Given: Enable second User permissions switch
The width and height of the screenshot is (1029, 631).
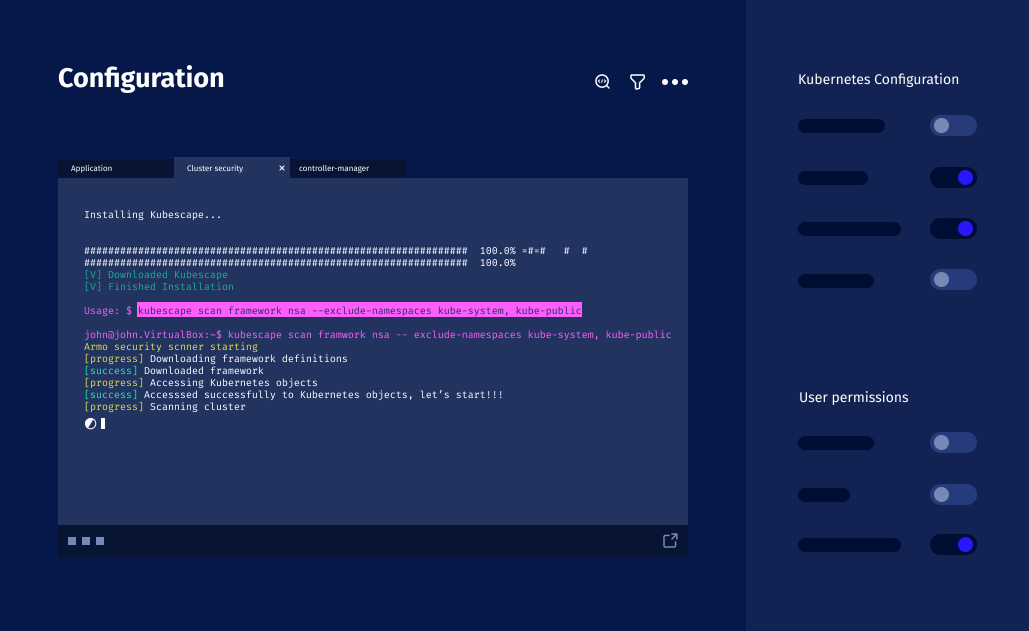Looking at the screenshot, I should point(953,495).
